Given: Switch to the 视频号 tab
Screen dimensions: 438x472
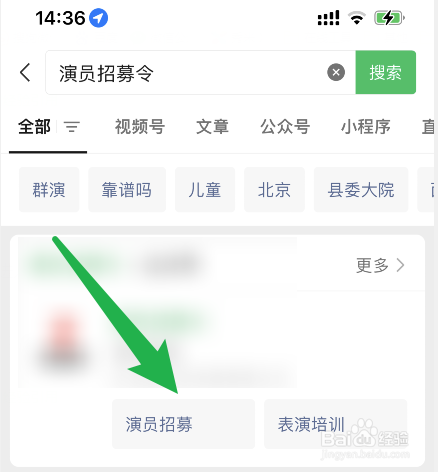Looking at the screenshot, I should click(x=140, y=127).
